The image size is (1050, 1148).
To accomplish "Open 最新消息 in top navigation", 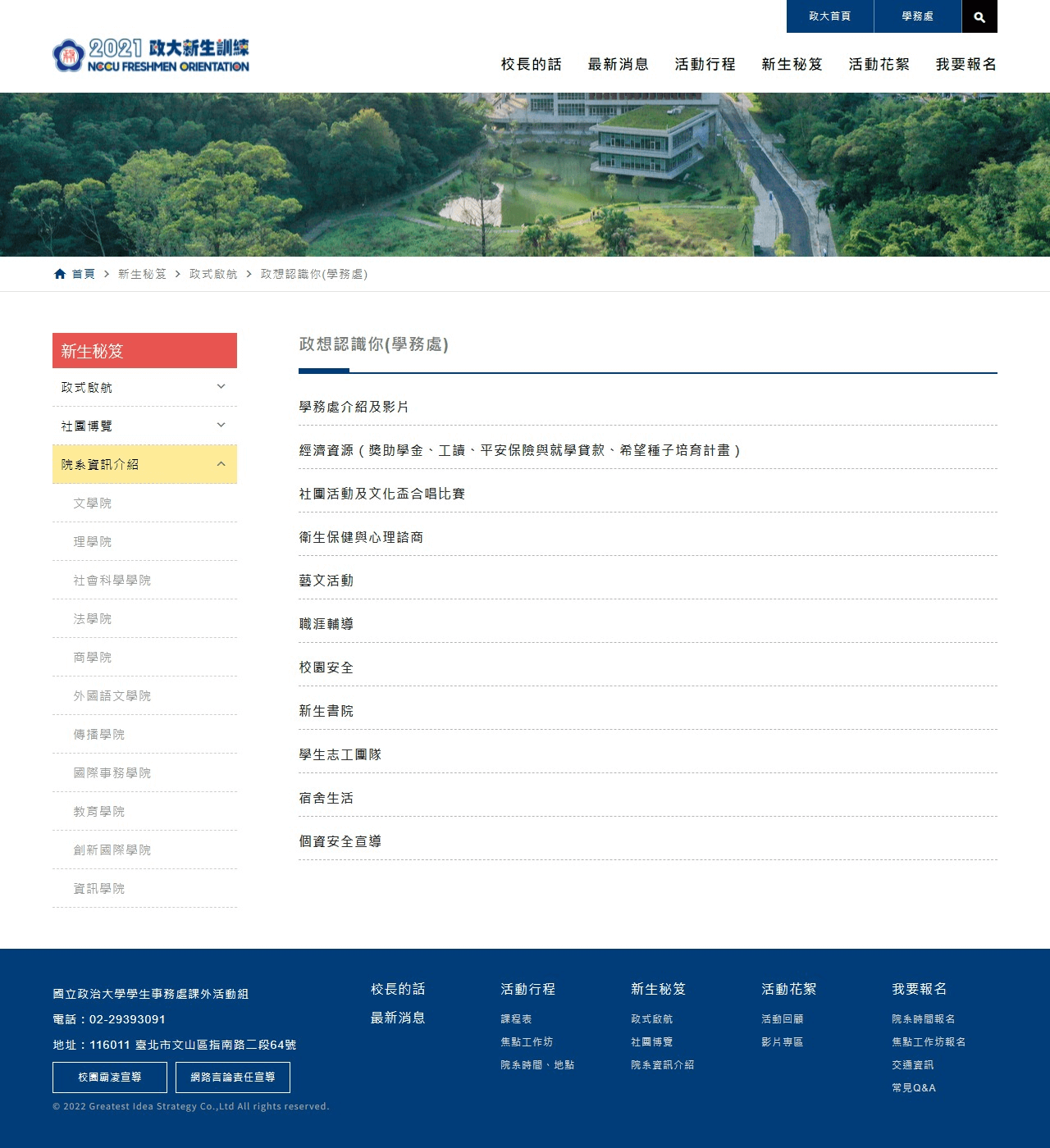I will [619, 64].
